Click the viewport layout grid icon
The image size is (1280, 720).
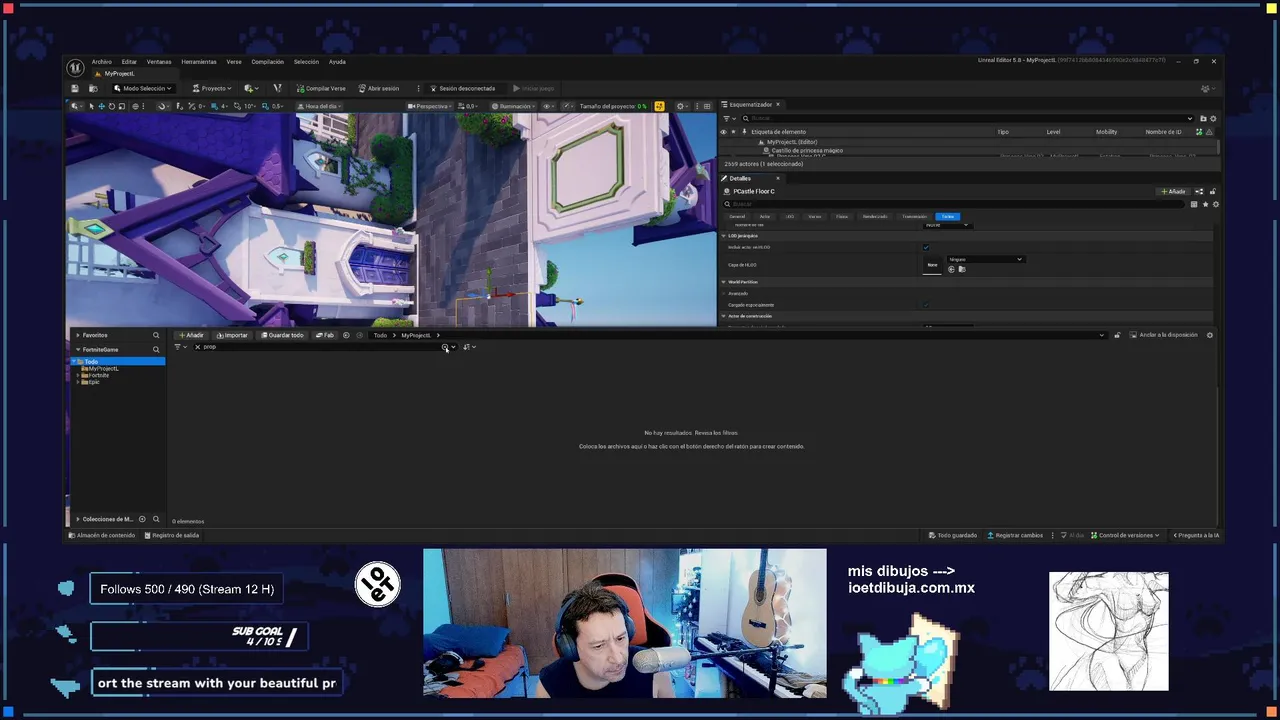click(x=707, y=106)
